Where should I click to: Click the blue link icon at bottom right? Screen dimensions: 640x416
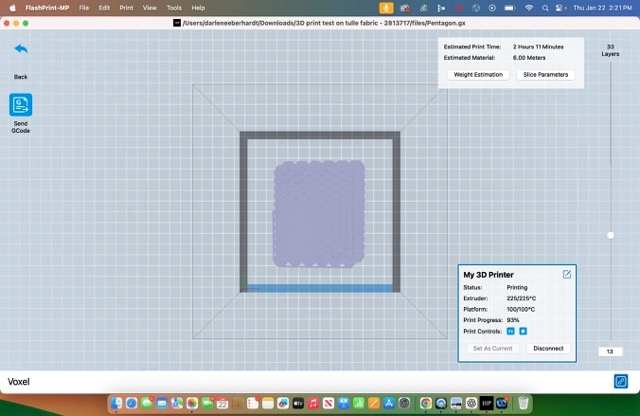tap(620, 381)
